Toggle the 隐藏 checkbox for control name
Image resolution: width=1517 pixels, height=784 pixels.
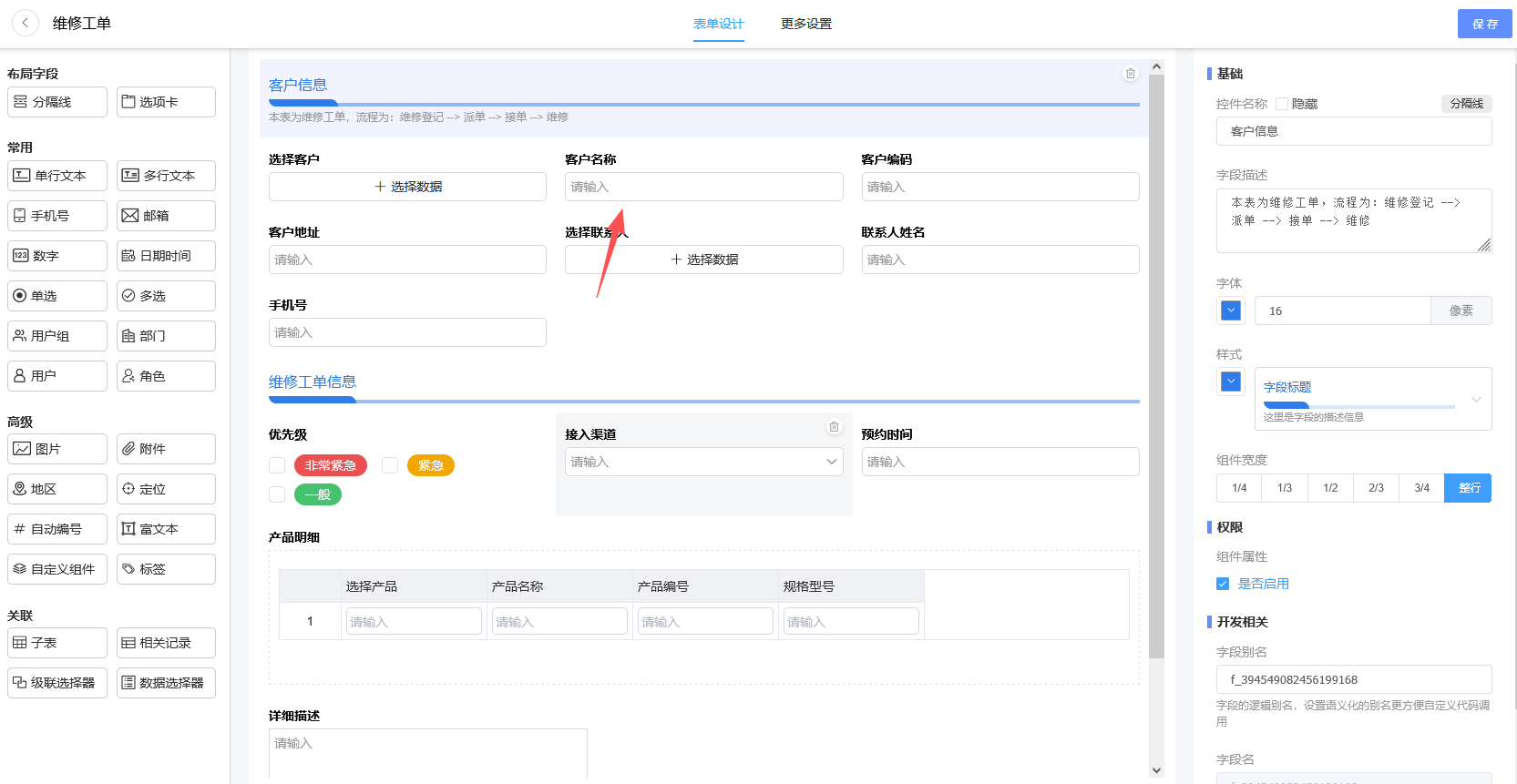[x=1282, y=104]
